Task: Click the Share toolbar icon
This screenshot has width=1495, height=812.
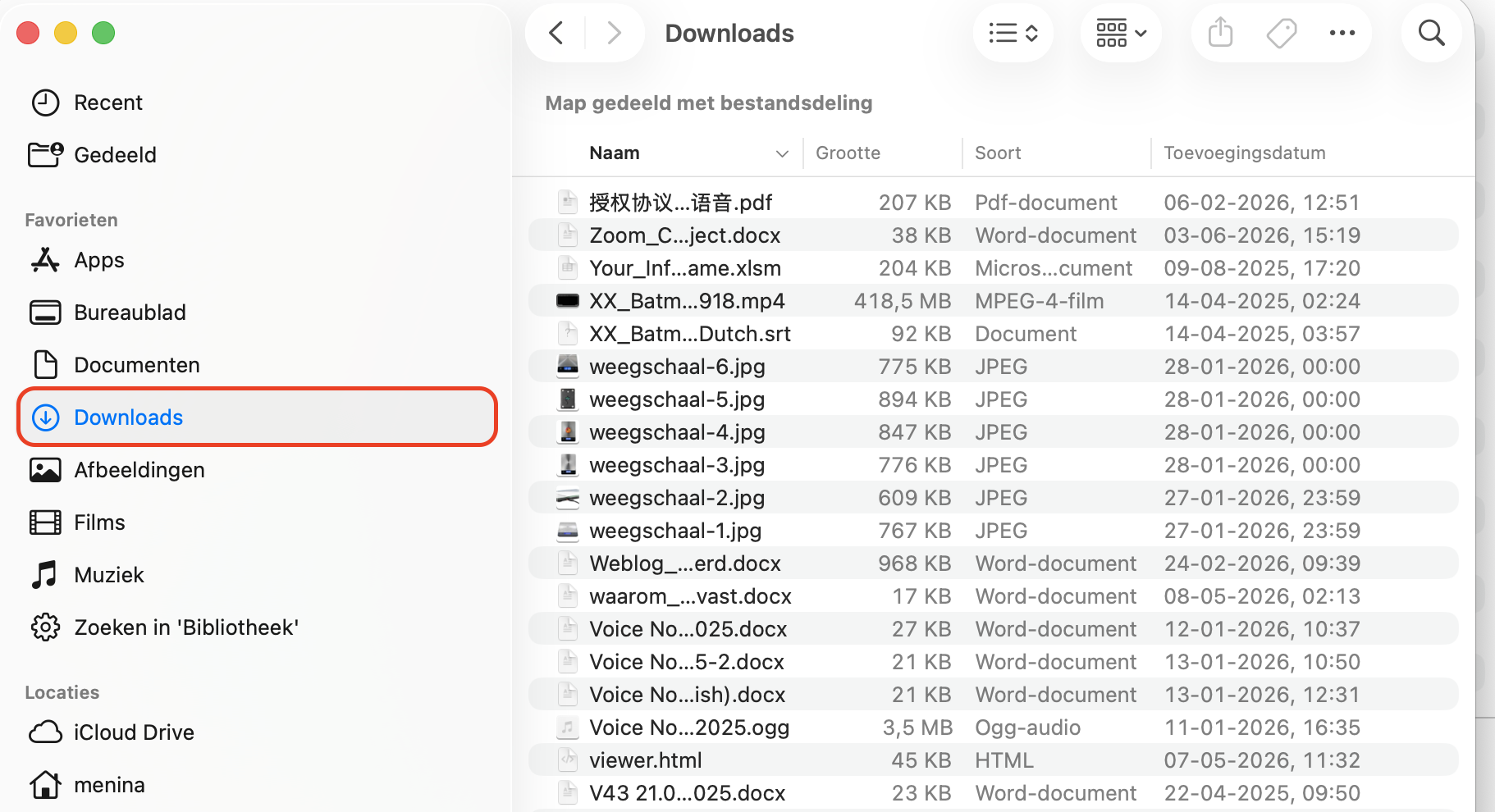Action: tap(1221, 33)
